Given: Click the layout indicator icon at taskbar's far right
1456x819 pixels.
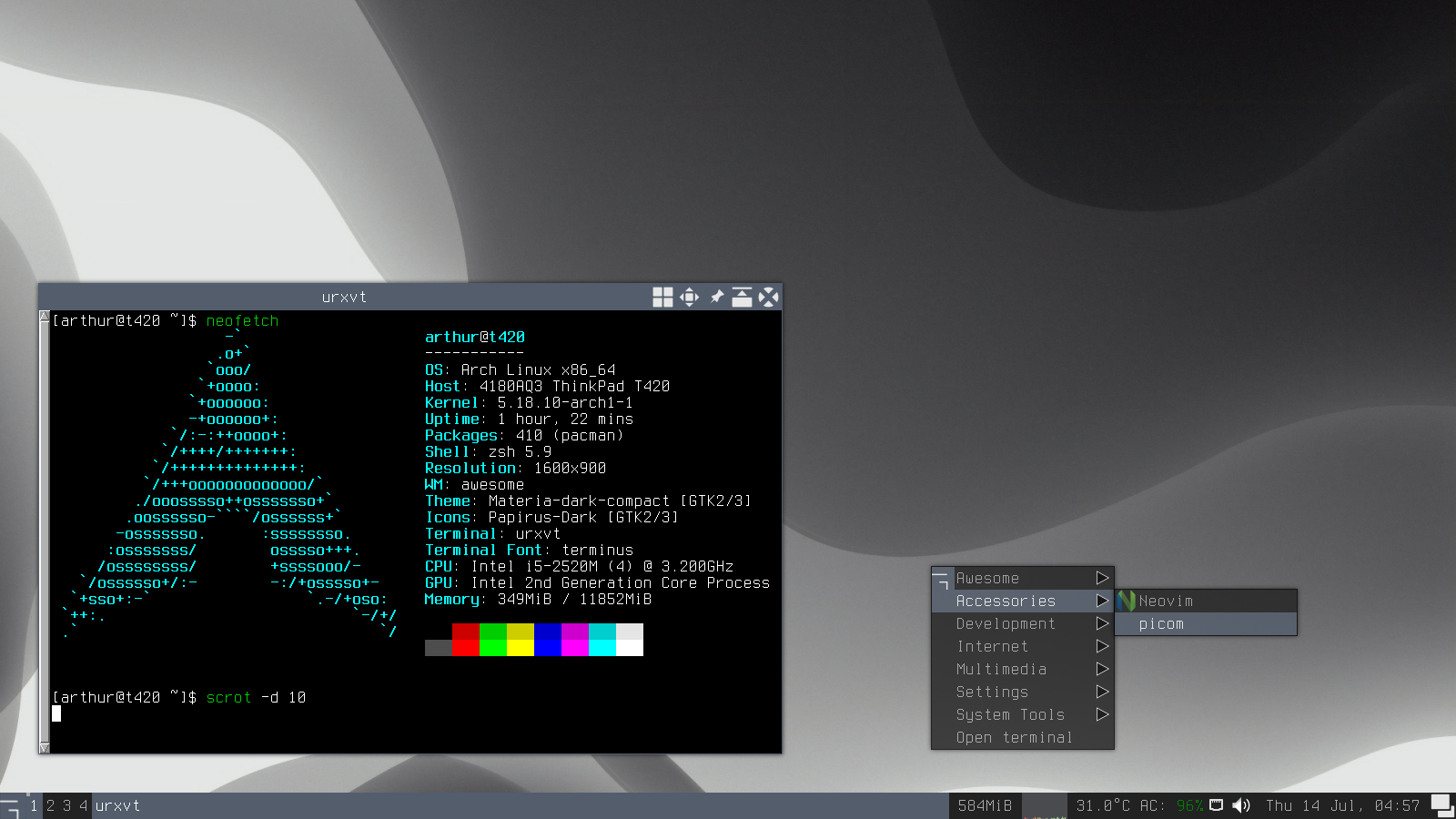Looking at the screenshot, I should [x=1441, y=805].
